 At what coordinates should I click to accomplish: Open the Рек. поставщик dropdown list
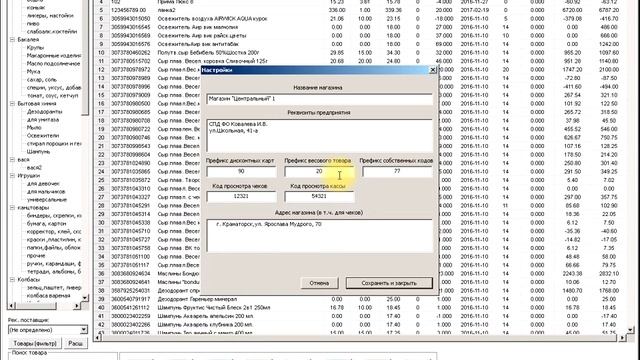[83, 330]
